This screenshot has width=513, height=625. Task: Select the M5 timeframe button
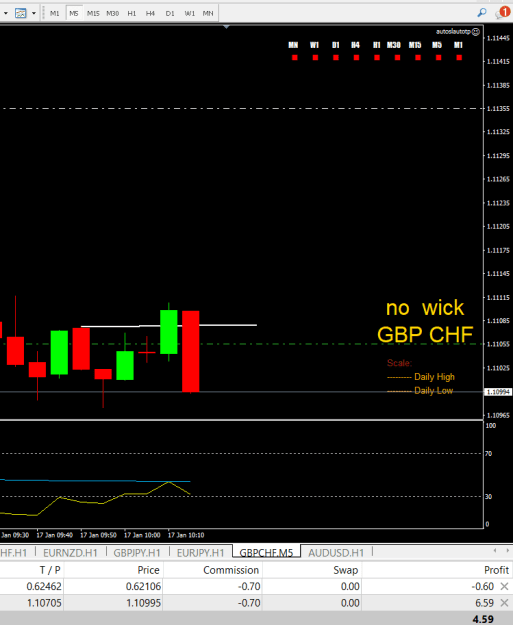74,13
